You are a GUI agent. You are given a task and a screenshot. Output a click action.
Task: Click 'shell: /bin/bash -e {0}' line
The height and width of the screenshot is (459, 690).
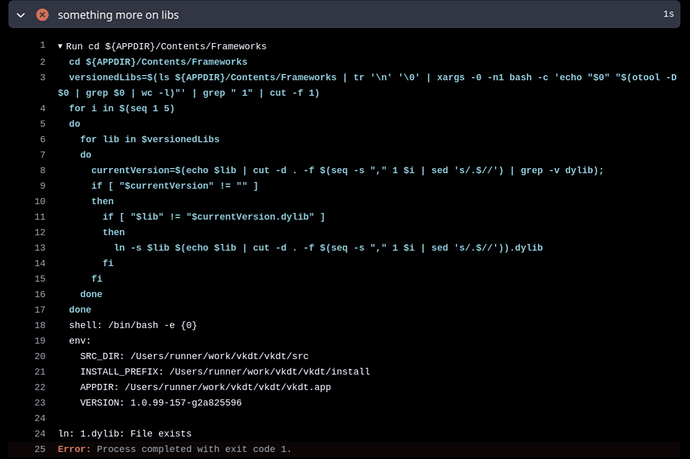pos(133,325)
